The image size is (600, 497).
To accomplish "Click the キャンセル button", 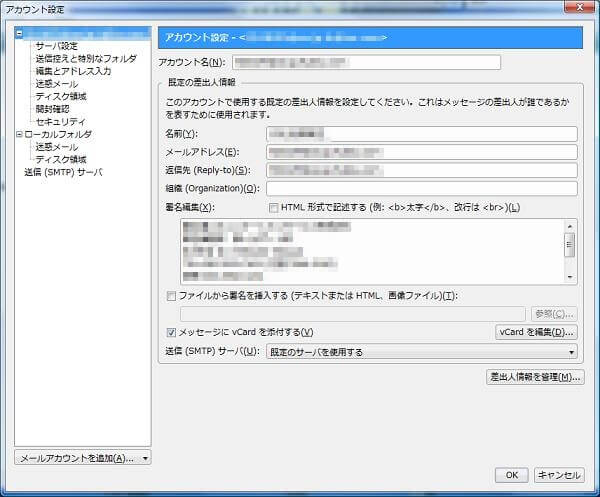I will pyautogui.click(x=559, y=475).
